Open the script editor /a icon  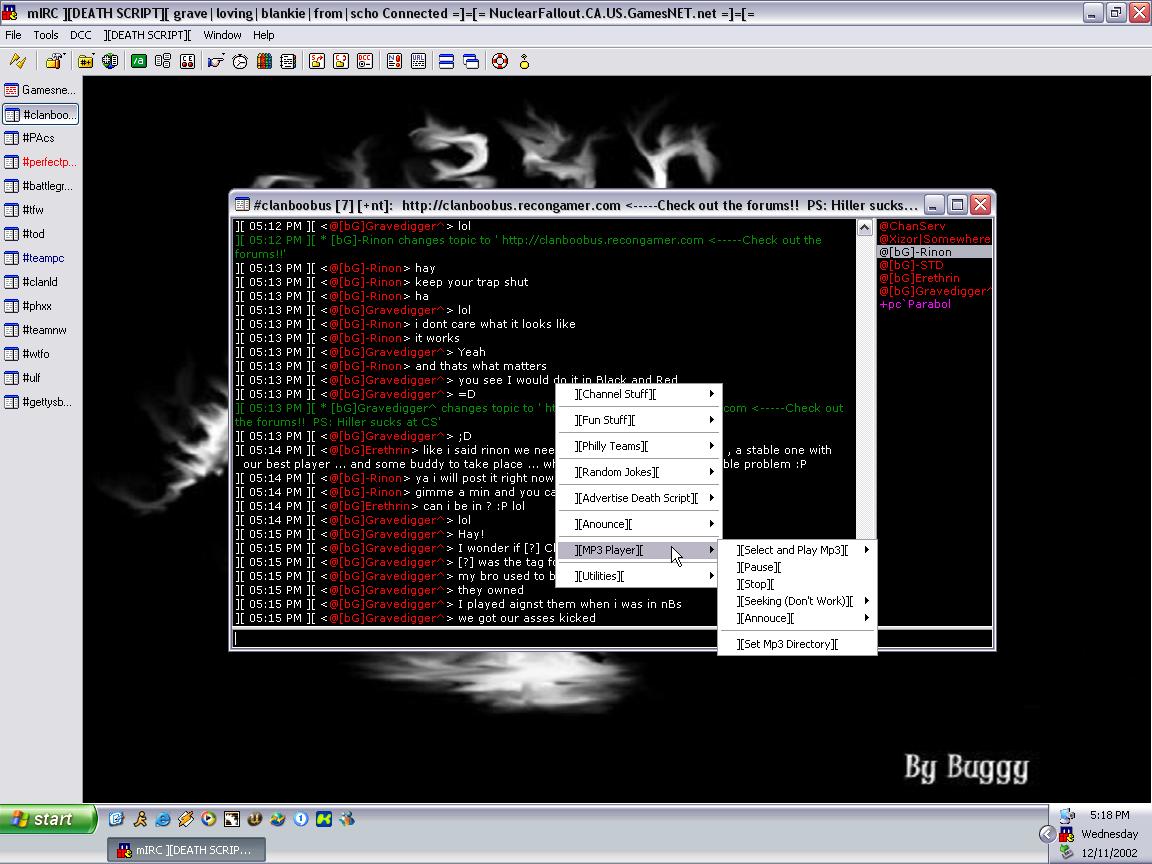pos(139,61)
